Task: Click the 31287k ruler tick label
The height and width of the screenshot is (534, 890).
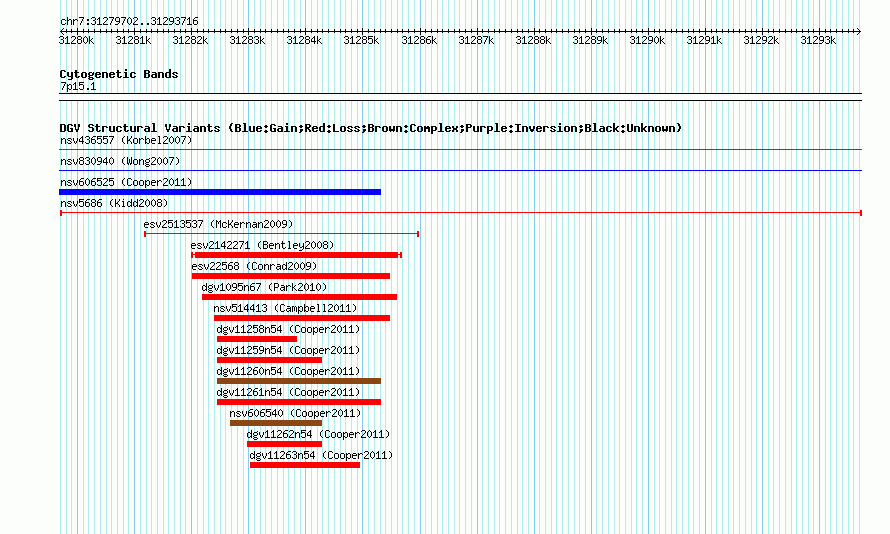Action: pyautogui.click(x=476, y=40)
